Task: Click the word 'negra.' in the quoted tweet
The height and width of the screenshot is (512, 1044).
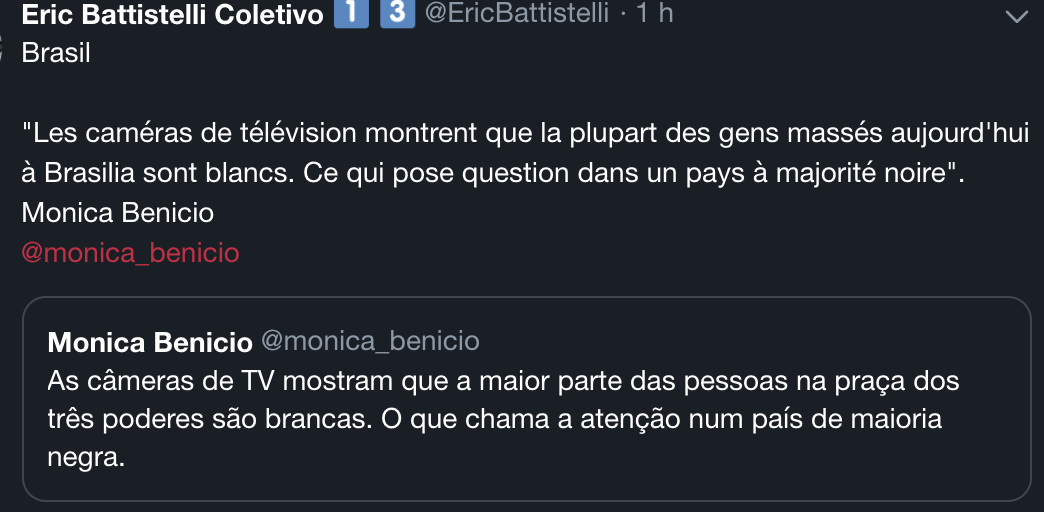Action: coord(87,459)
